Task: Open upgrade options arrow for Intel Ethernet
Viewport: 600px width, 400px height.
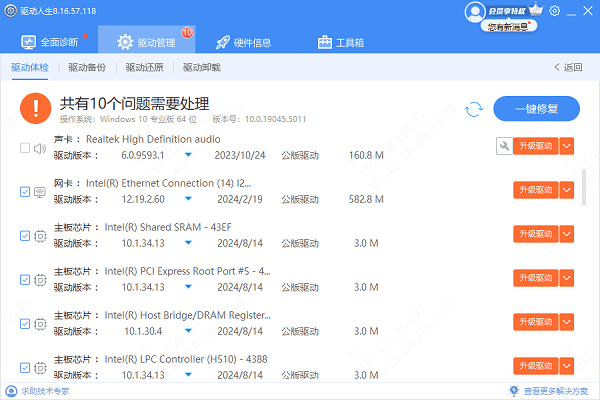Action: point(566,190)
